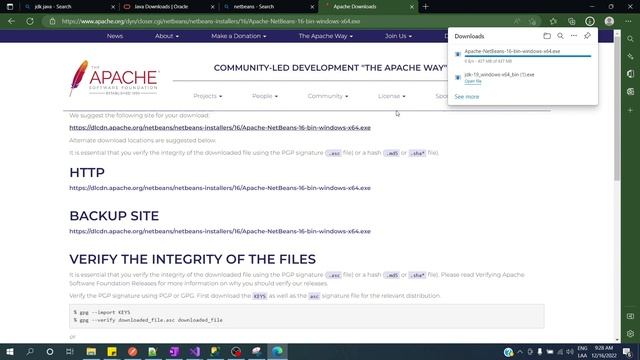Open the Outlook icon in Edge sidebar
This screenshot has height=360, width=640.
pyautogui.click(x=631, y=92)
